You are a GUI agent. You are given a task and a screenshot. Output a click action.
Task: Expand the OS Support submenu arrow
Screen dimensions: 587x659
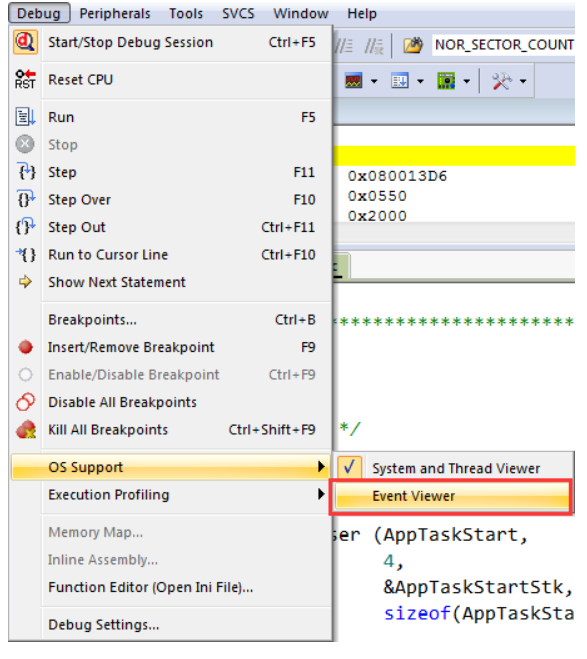point(321,467)
